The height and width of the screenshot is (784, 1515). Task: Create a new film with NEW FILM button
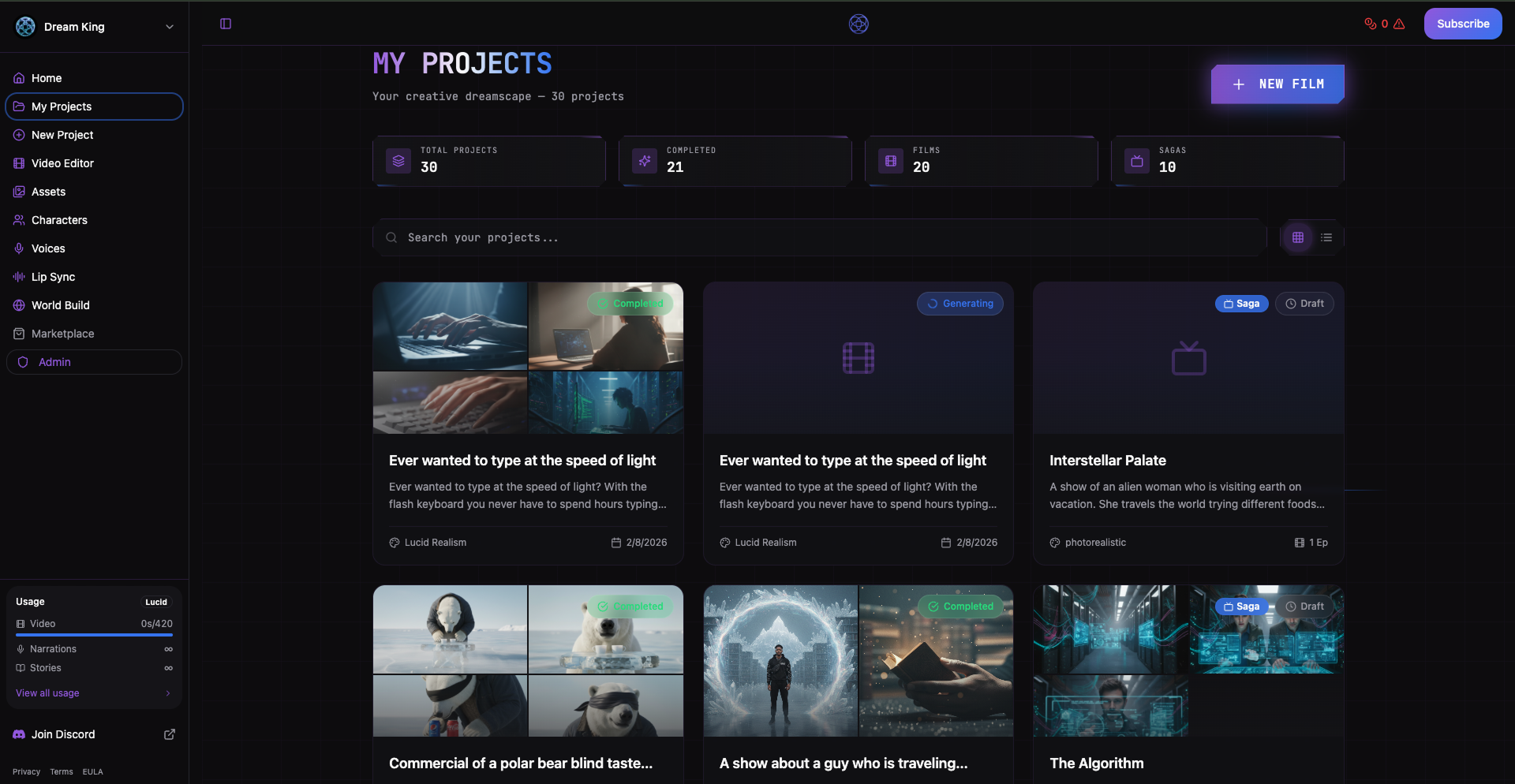click(x=1277, y=84)
